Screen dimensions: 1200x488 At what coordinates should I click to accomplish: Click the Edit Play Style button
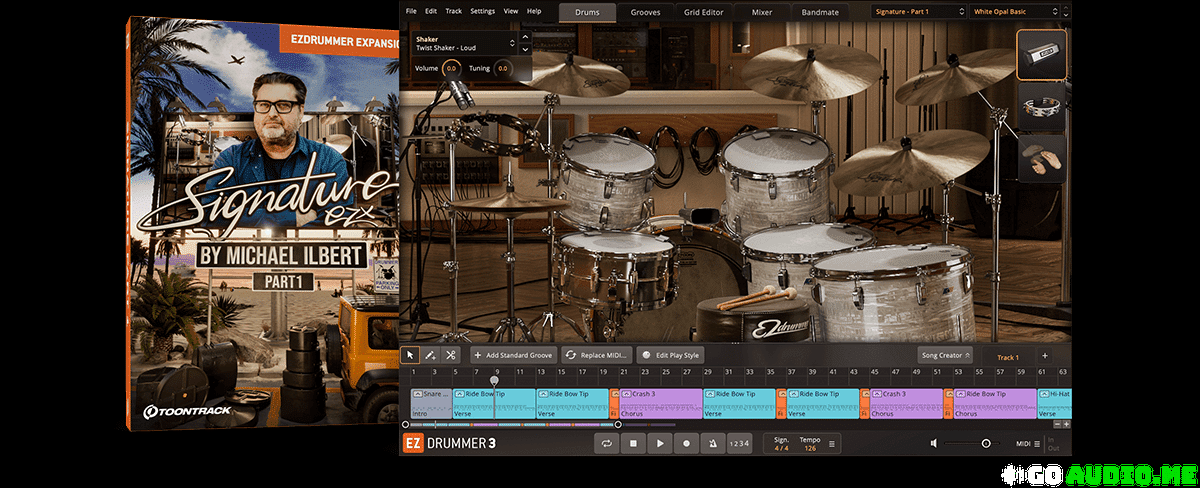(x=671, y=355)
